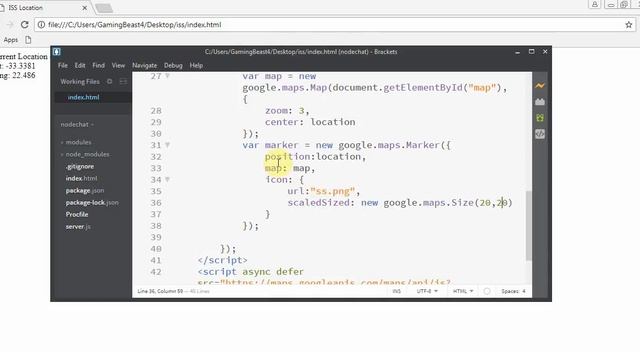Select index.html in Working Files
The width and height of the screenshot is (640, 360).
[83, 97]
